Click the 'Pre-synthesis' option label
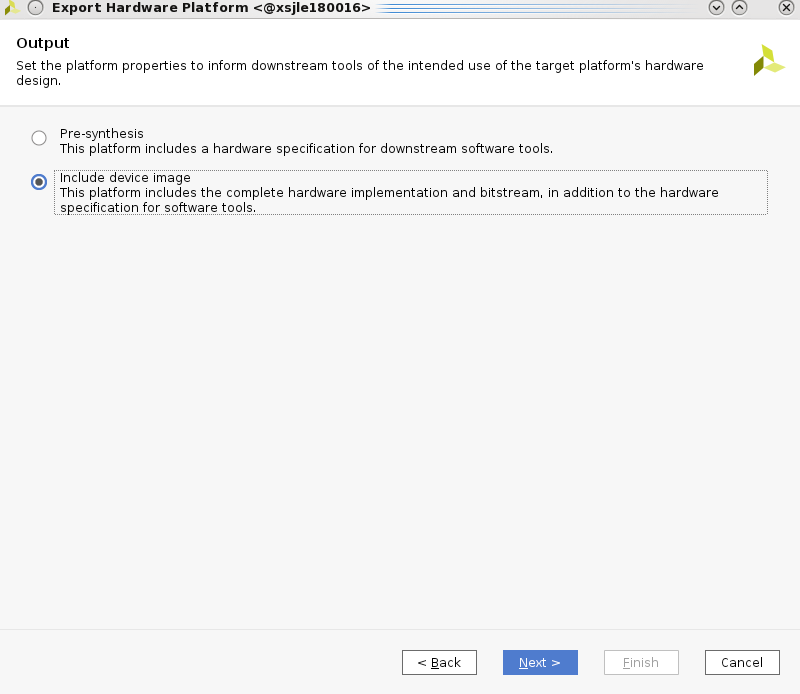800x694 pixels. (x=102, y=133)
